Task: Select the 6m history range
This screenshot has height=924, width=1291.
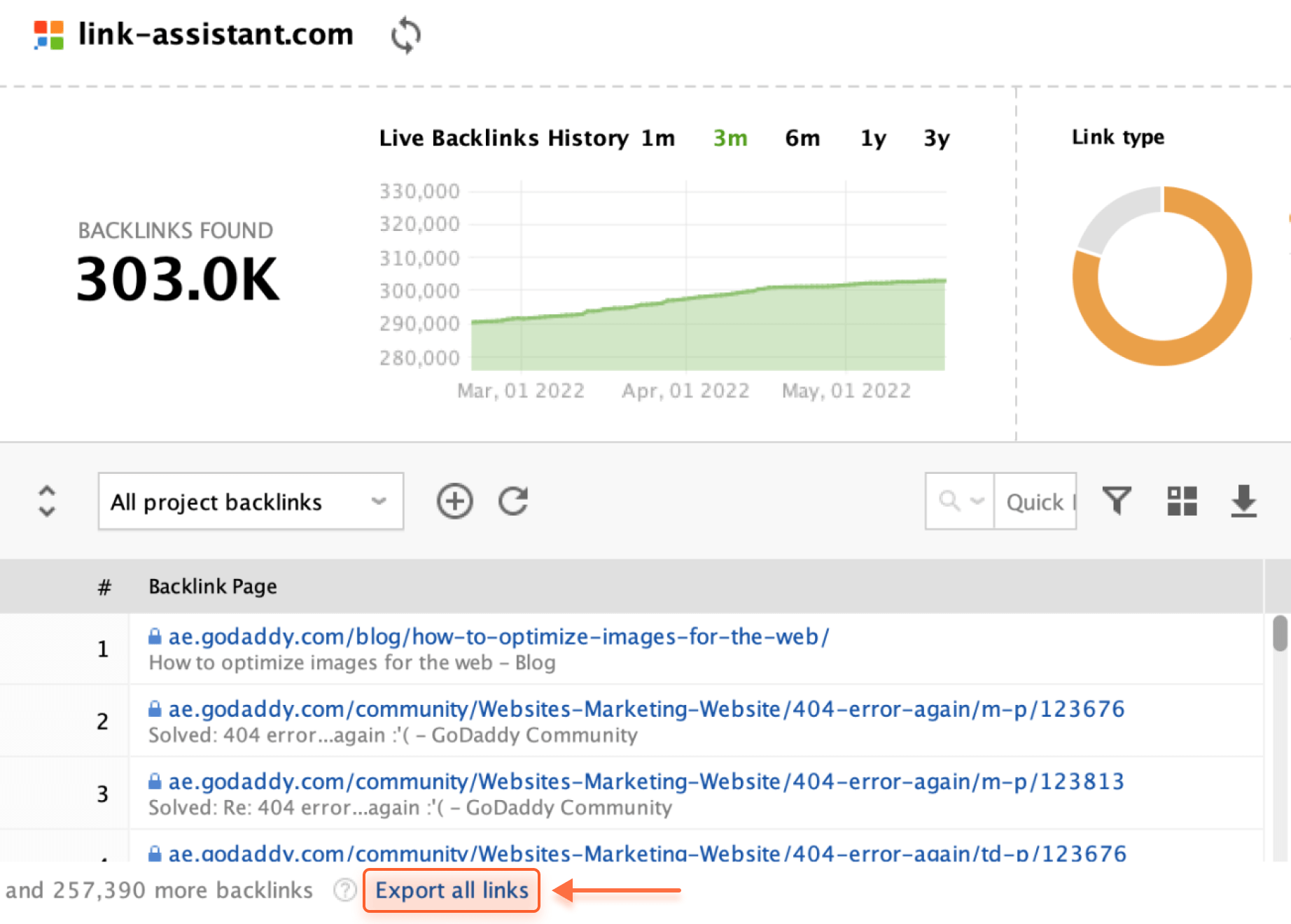Action: pyautogui.click(x=802, y=138)
